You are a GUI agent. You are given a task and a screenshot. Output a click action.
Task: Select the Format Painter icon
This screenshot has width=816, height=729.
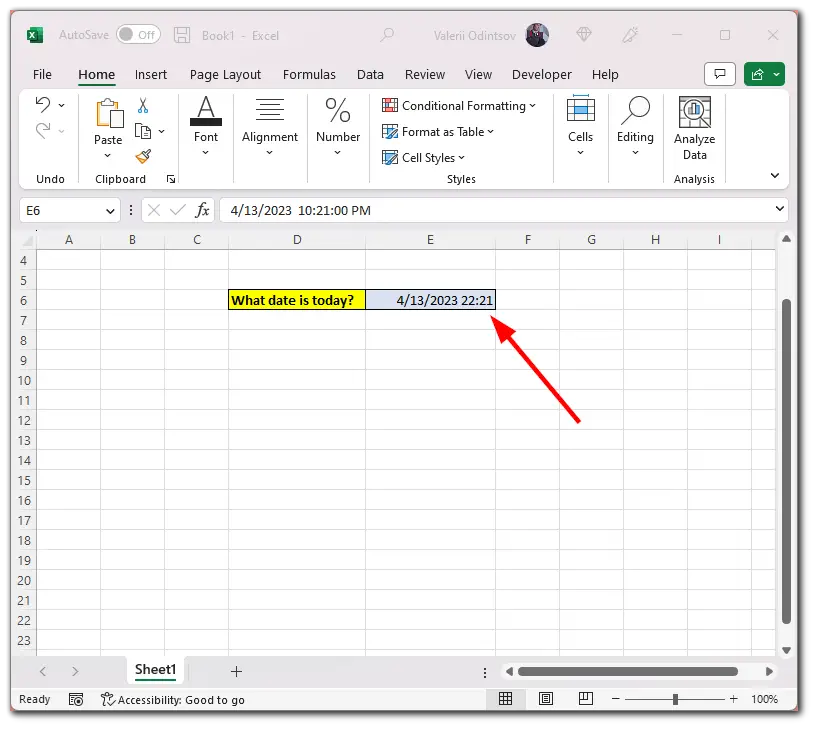point(143,157)
